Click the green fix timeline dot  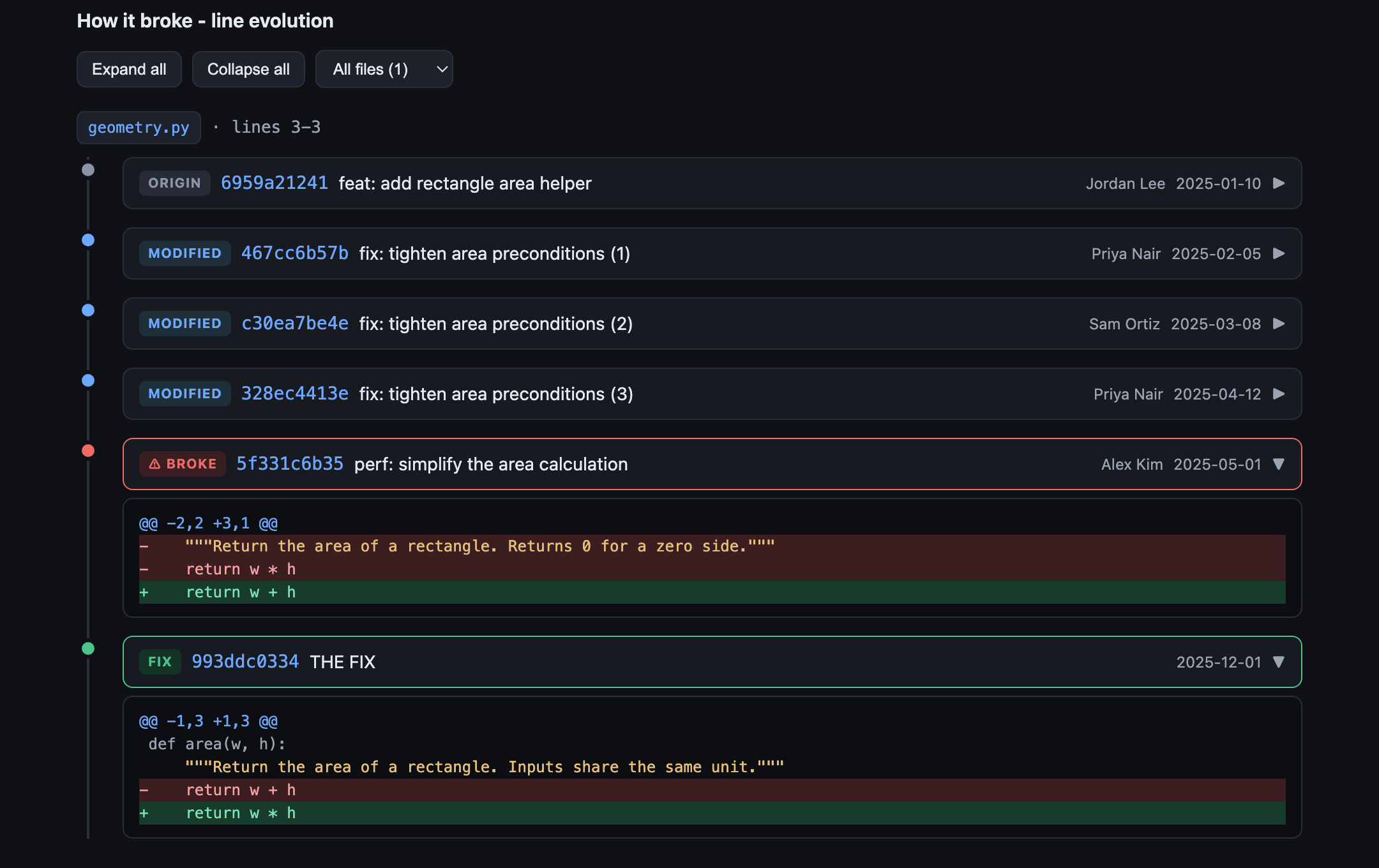click(x=88, y=648)
